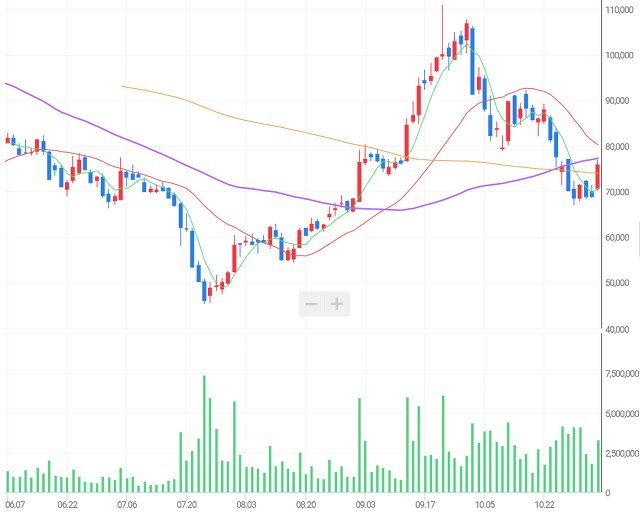Click the 5,000,000 volume axis label
The height and width of the screenshot is (513, 640).
pyautogui.click(x=622, y=414)
